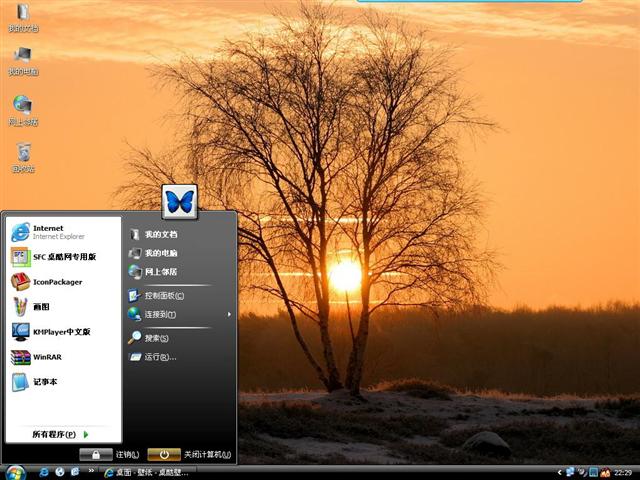Click the 22:29 taskbar clock
This screenshot has width=640, height=480.
click(623, 473)
